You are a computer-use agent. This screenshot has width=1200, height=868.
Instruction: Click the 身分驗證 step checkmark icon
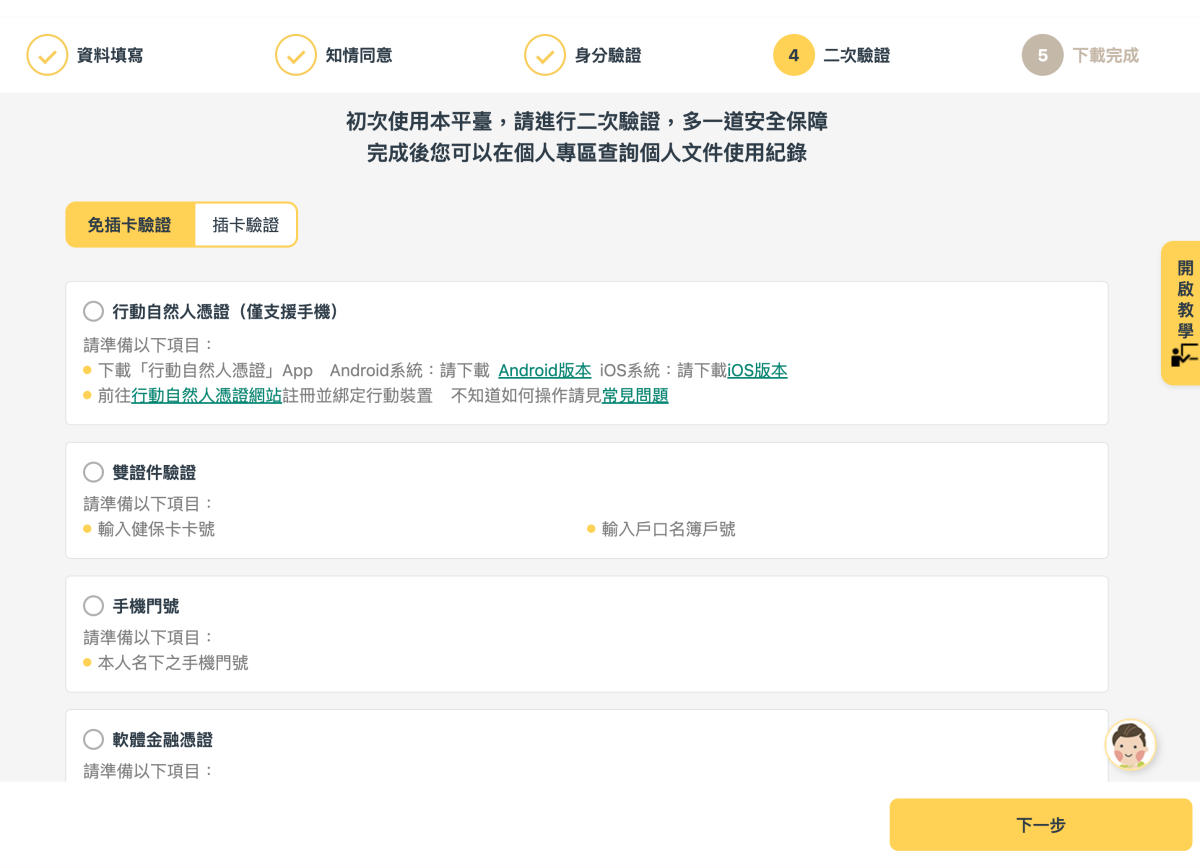point(545,56)
